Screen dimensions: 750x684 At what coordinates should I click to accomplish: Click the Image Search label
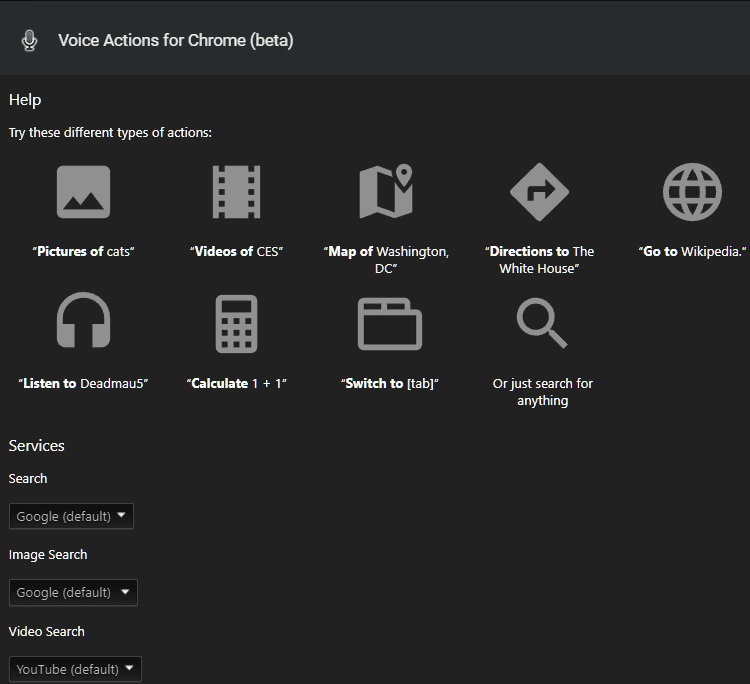pyautogui.click(x=48, y=555)
